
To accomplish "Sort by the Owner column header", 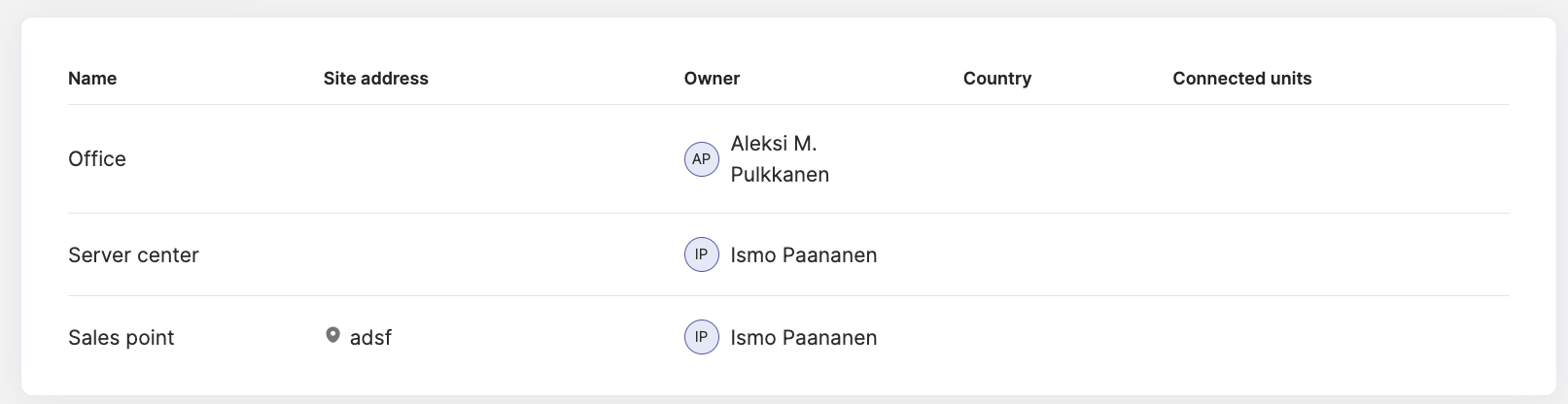I will tap(712, 79).
